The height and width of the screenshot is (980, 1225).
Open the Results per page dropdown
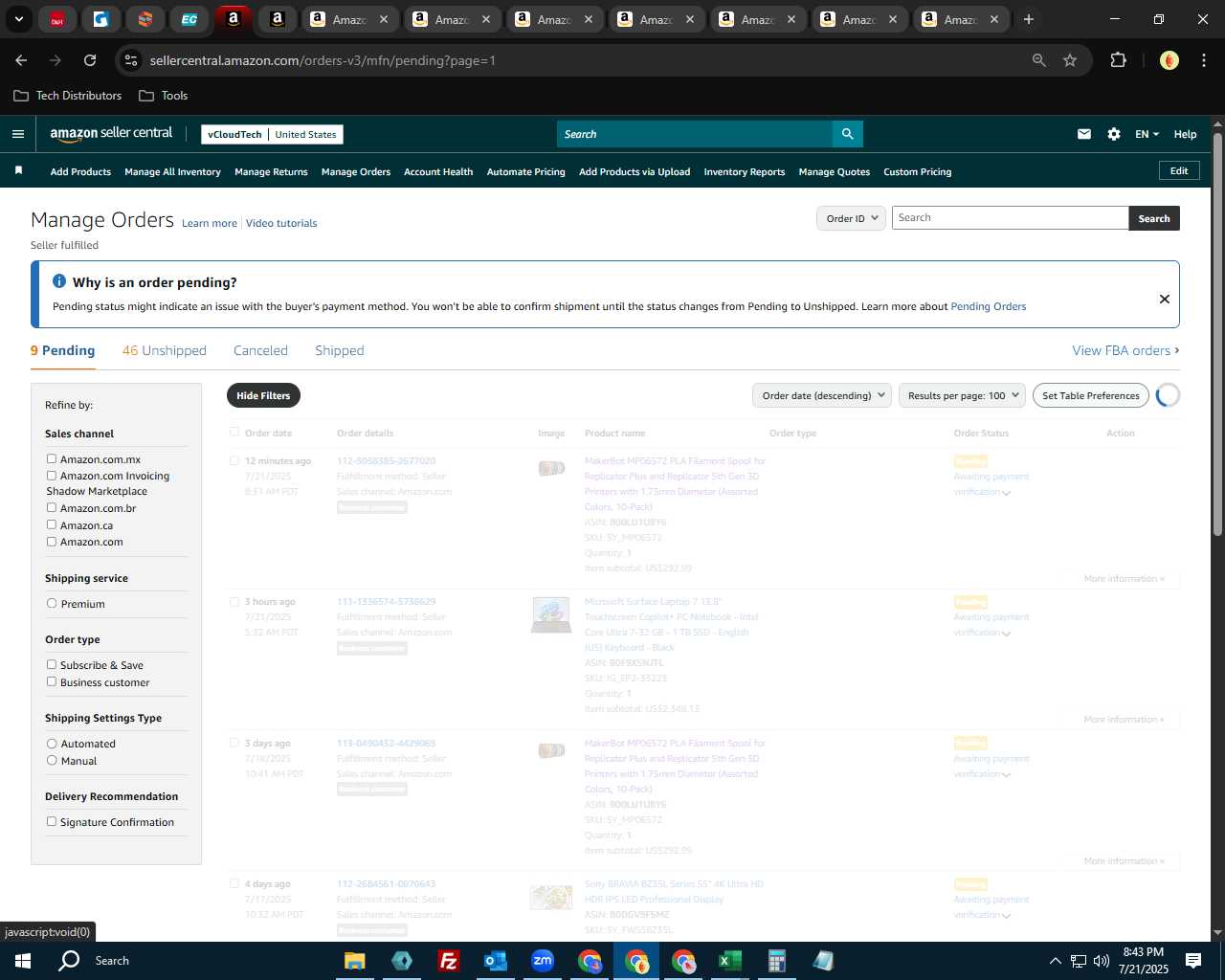(962, 395)
